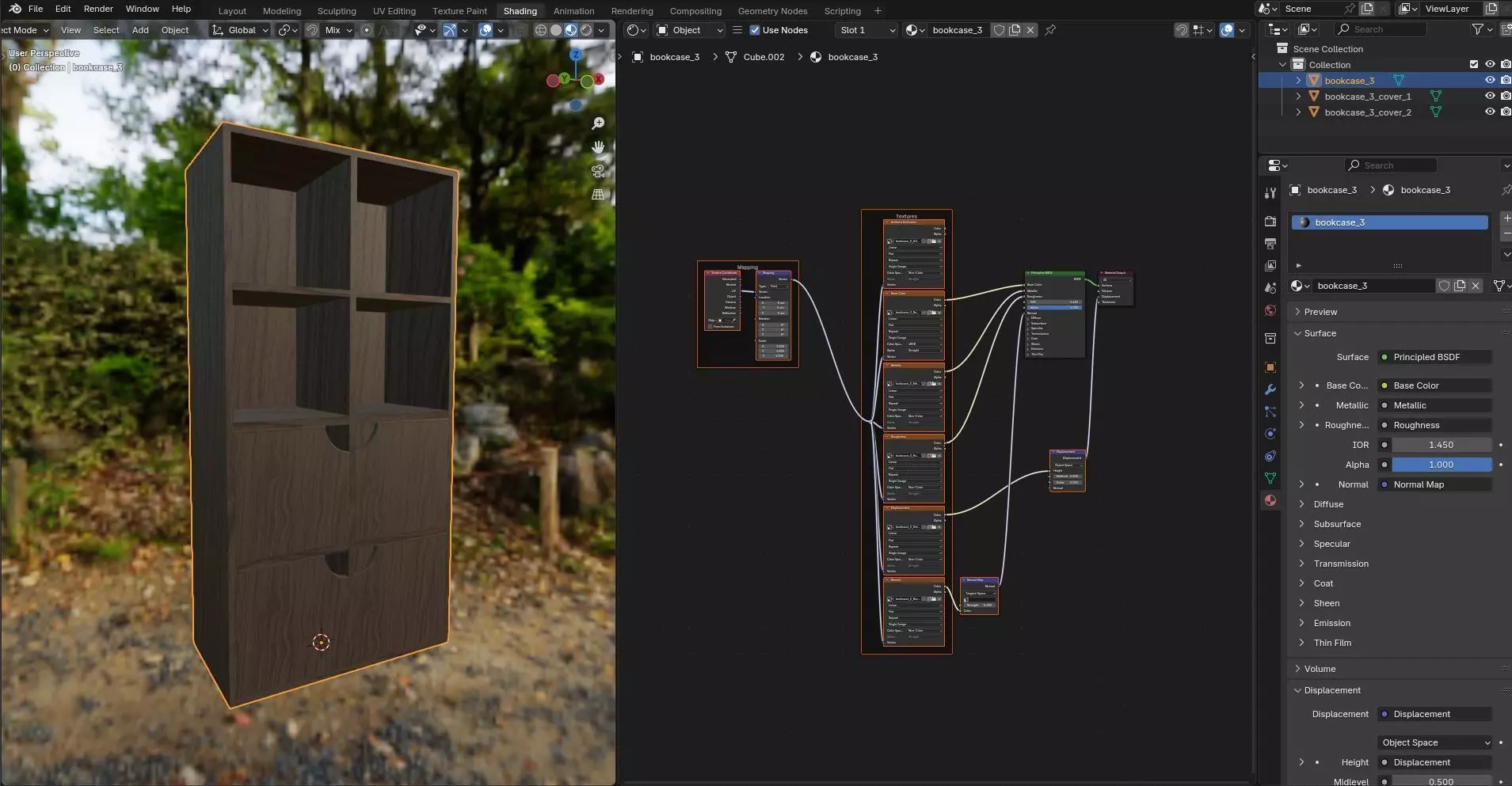
Task: Open the World properties tab
Action: 1270,310
